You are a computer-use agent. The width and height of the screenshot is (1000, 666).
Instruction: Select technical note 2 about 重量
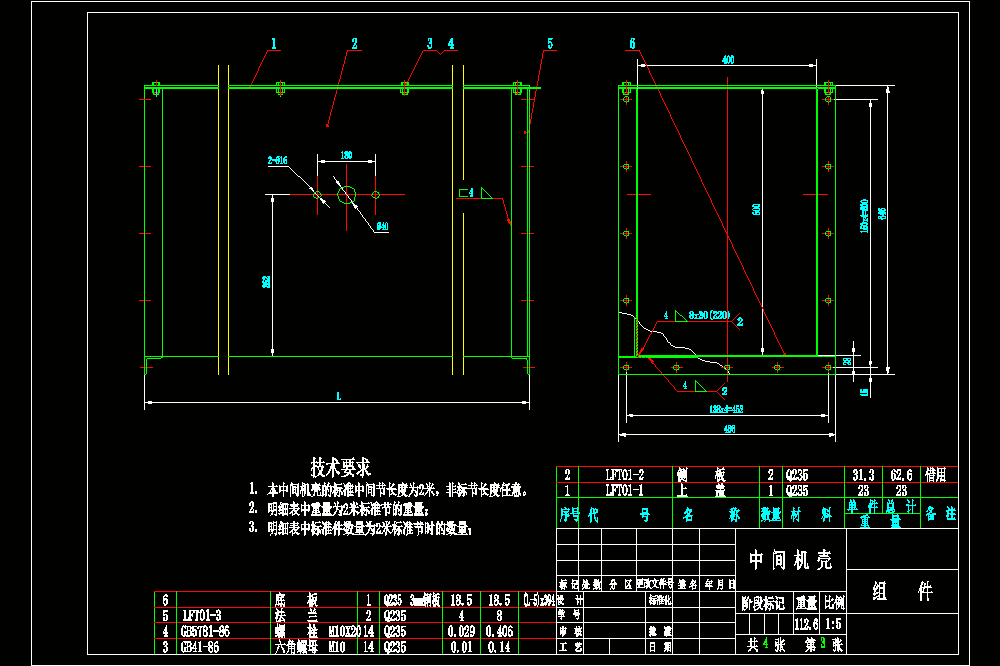point(339,509)
